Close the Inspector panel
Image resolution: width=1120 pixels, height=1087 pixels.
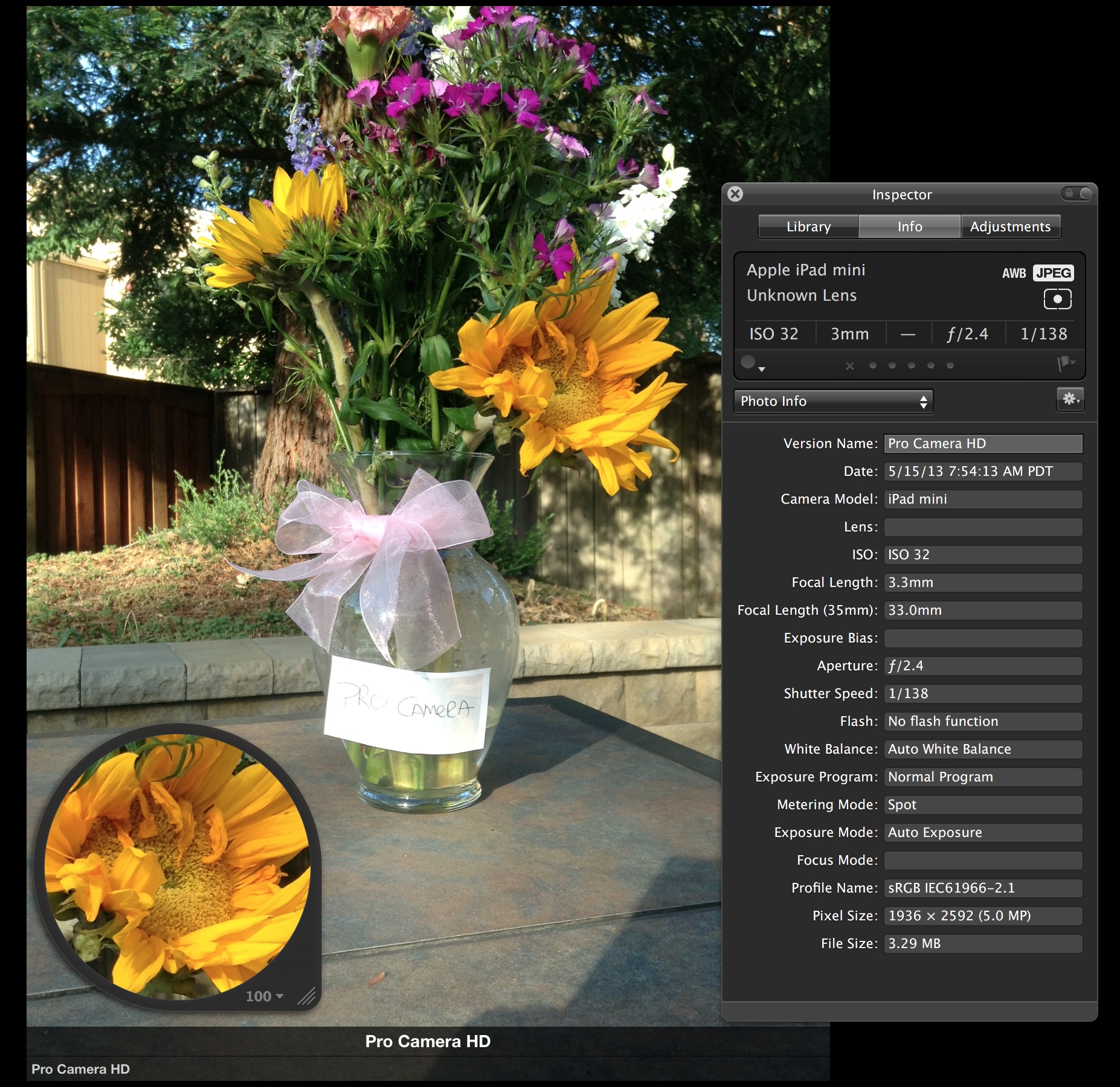(735, 194)
